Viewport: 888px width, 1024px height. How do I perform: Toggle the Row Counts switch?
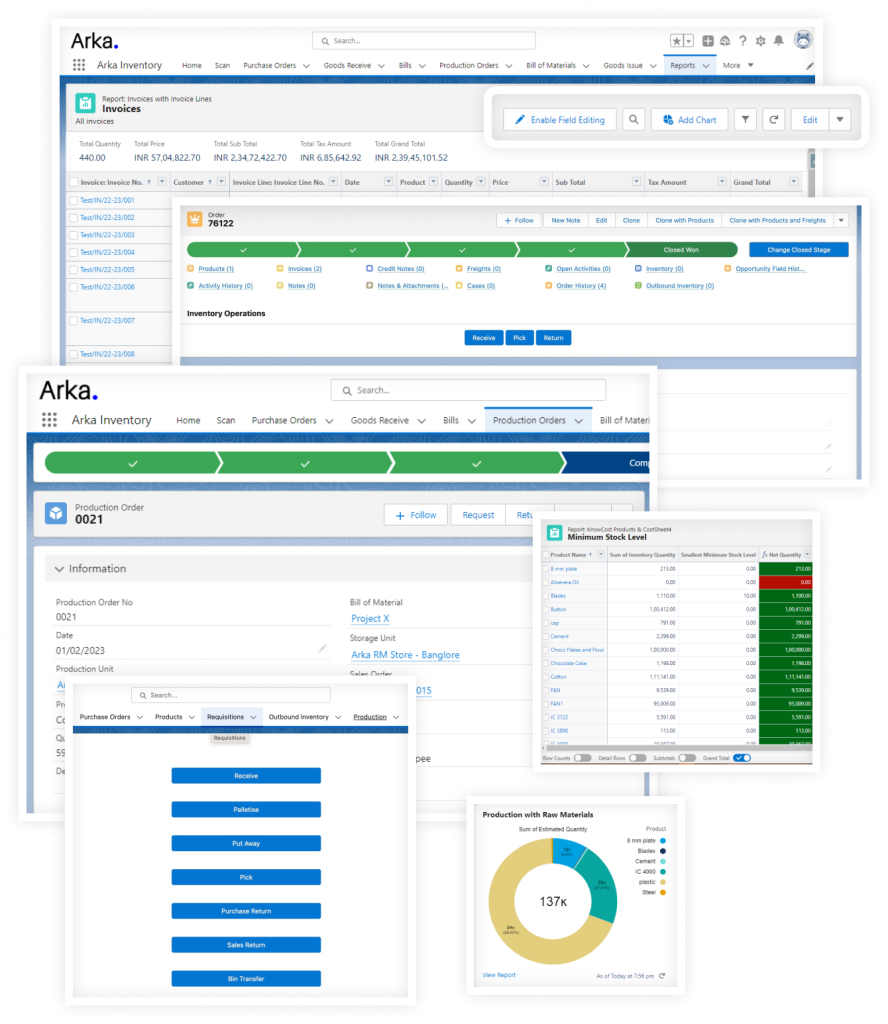(x=582, y=758)
